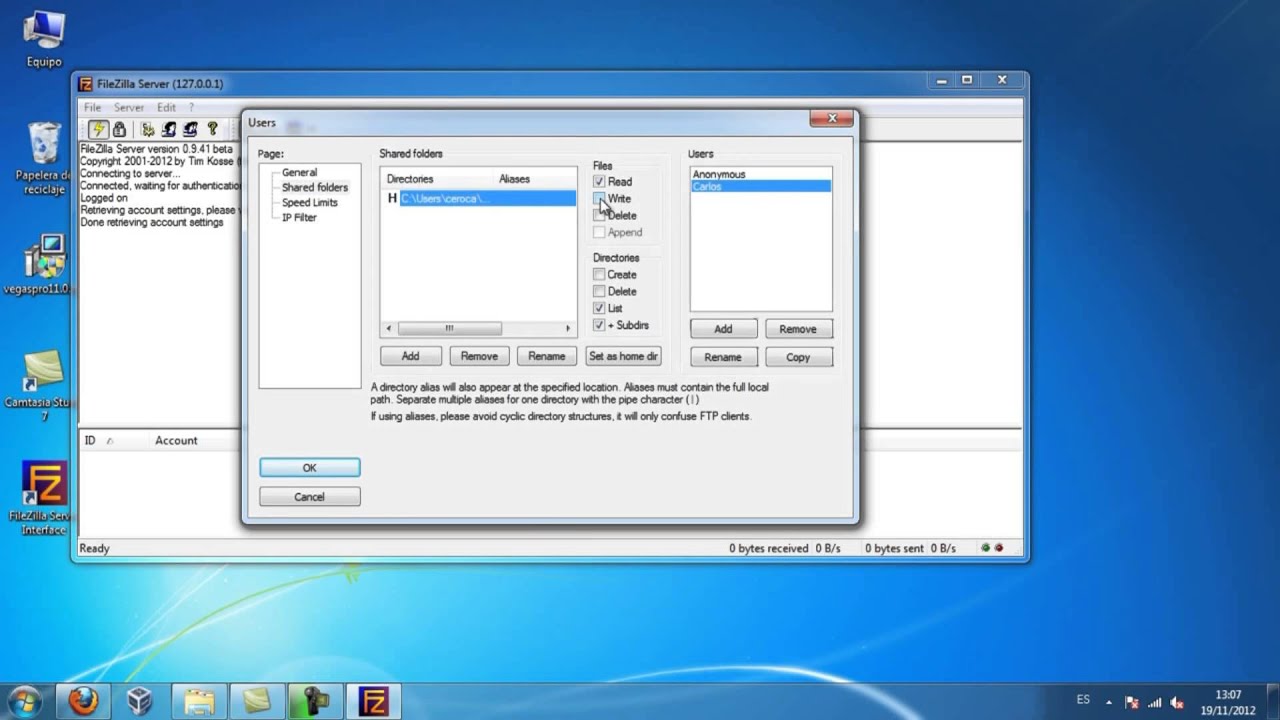Click the scrollbar left arrow in directories list

click(x=389, y=329)
